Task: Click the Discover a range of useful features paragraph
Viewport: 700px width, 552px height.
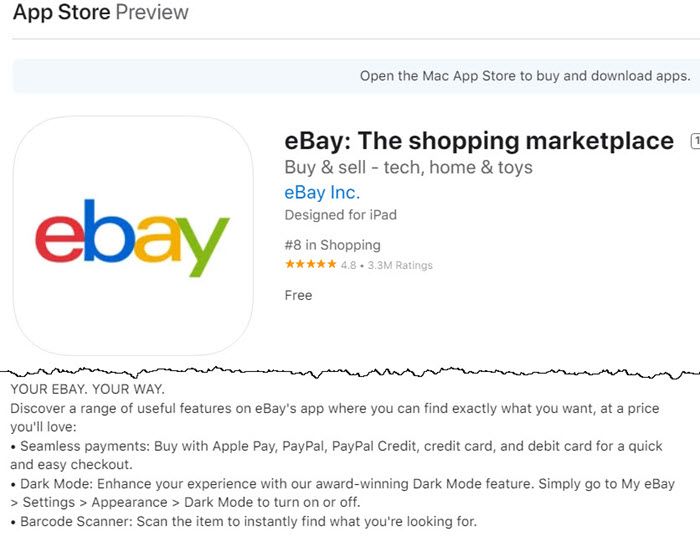Action: coord(335,418)
